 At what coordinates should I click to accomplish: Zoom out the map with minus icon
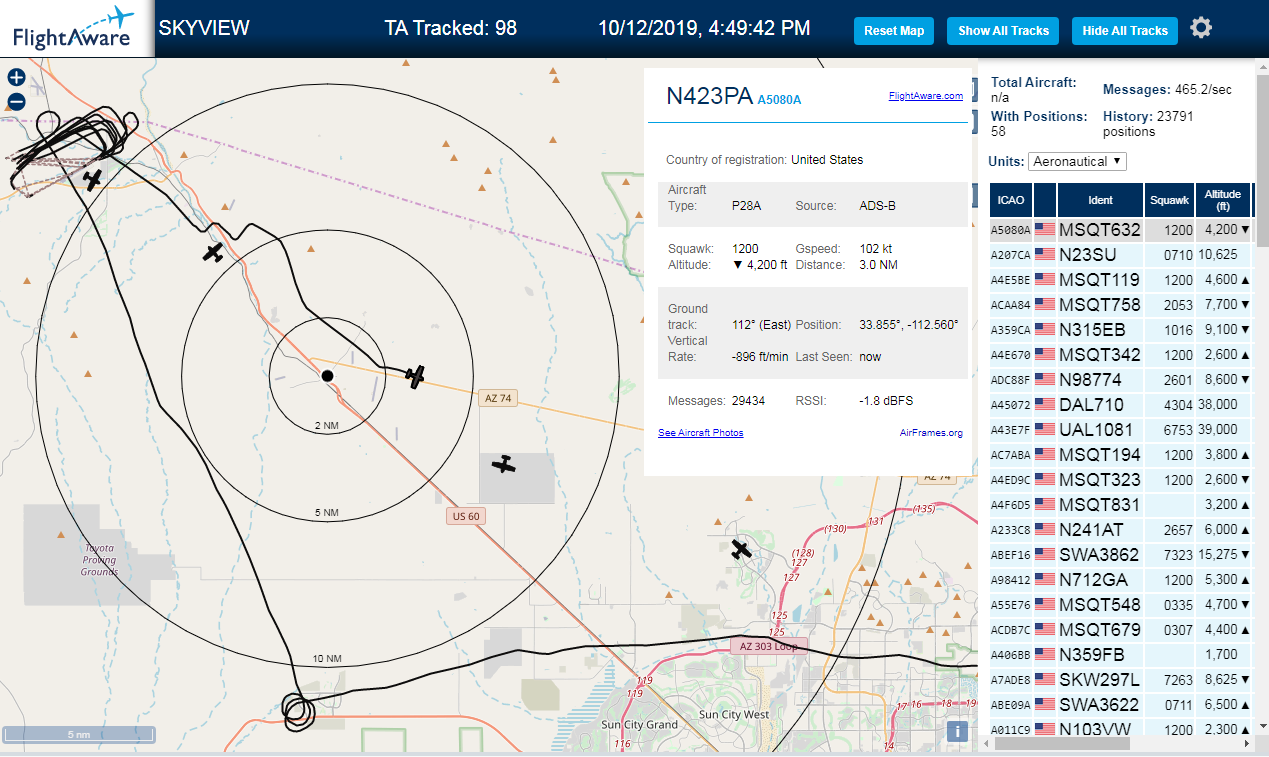16,101
